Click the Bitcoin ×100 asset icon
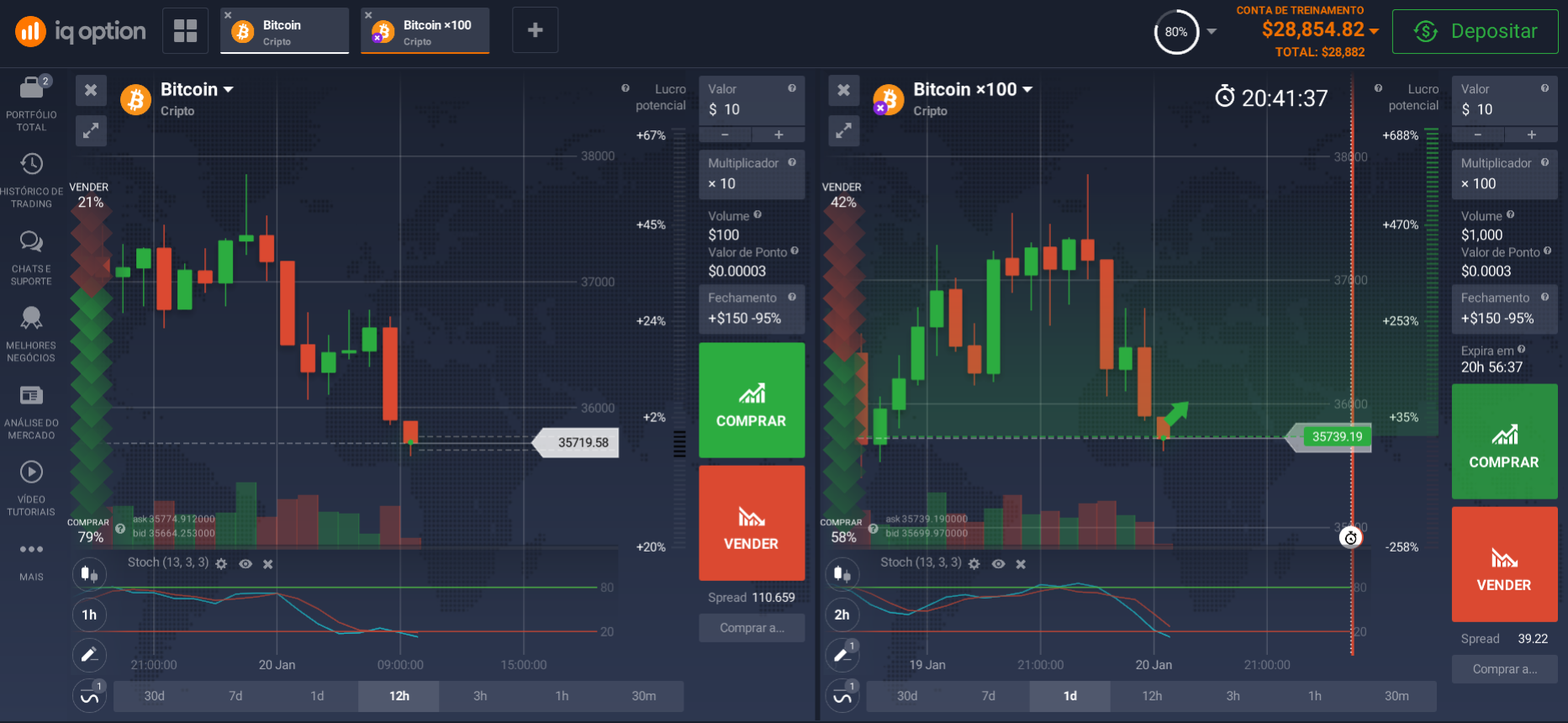The height and width of the screenshot is (723, 1568). point(888,100)
